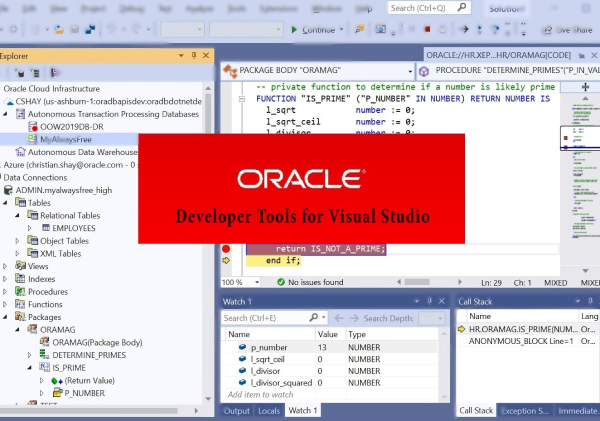Image resolution: width=600 pixels, height=421 pixels.
Task: Collapse Autonomous Transaction Processing Databases node
Action: click(5, 114)
